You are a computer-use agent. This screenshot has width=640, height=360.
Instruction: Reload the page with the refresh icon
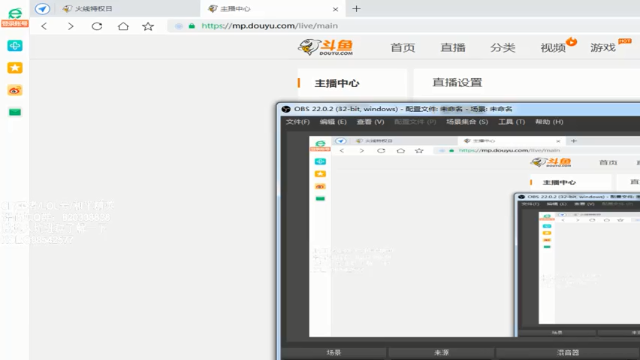coord(97,26)
